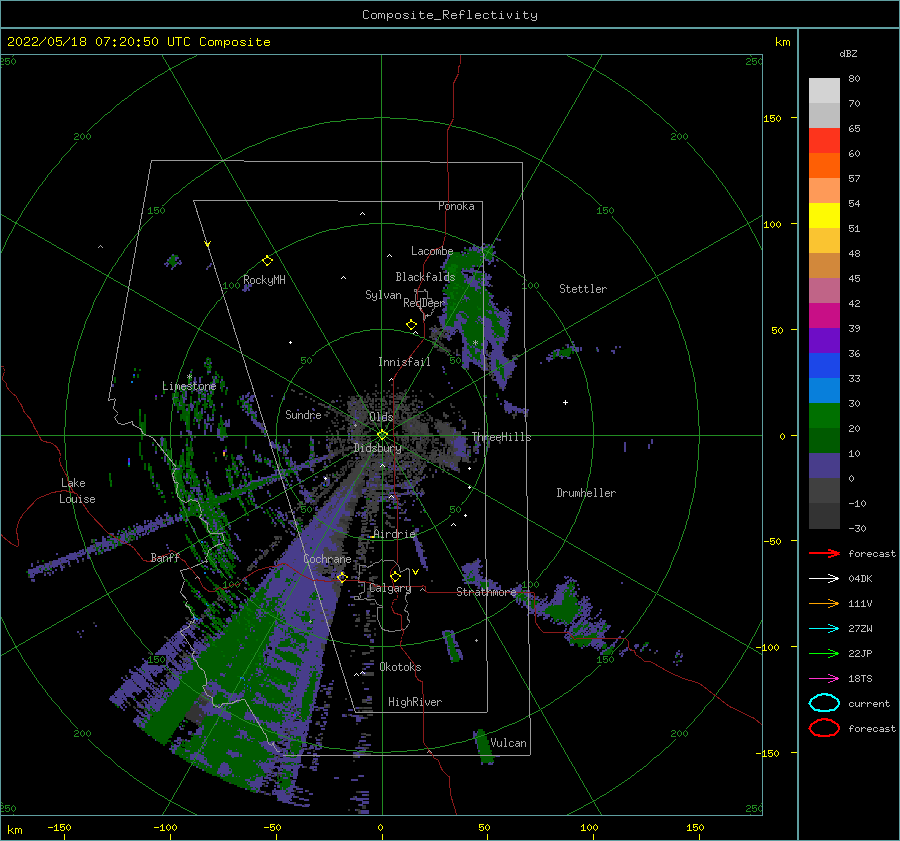Click the Composite_Reflectivity title
900x841 pixels.
tap(450, 15)
